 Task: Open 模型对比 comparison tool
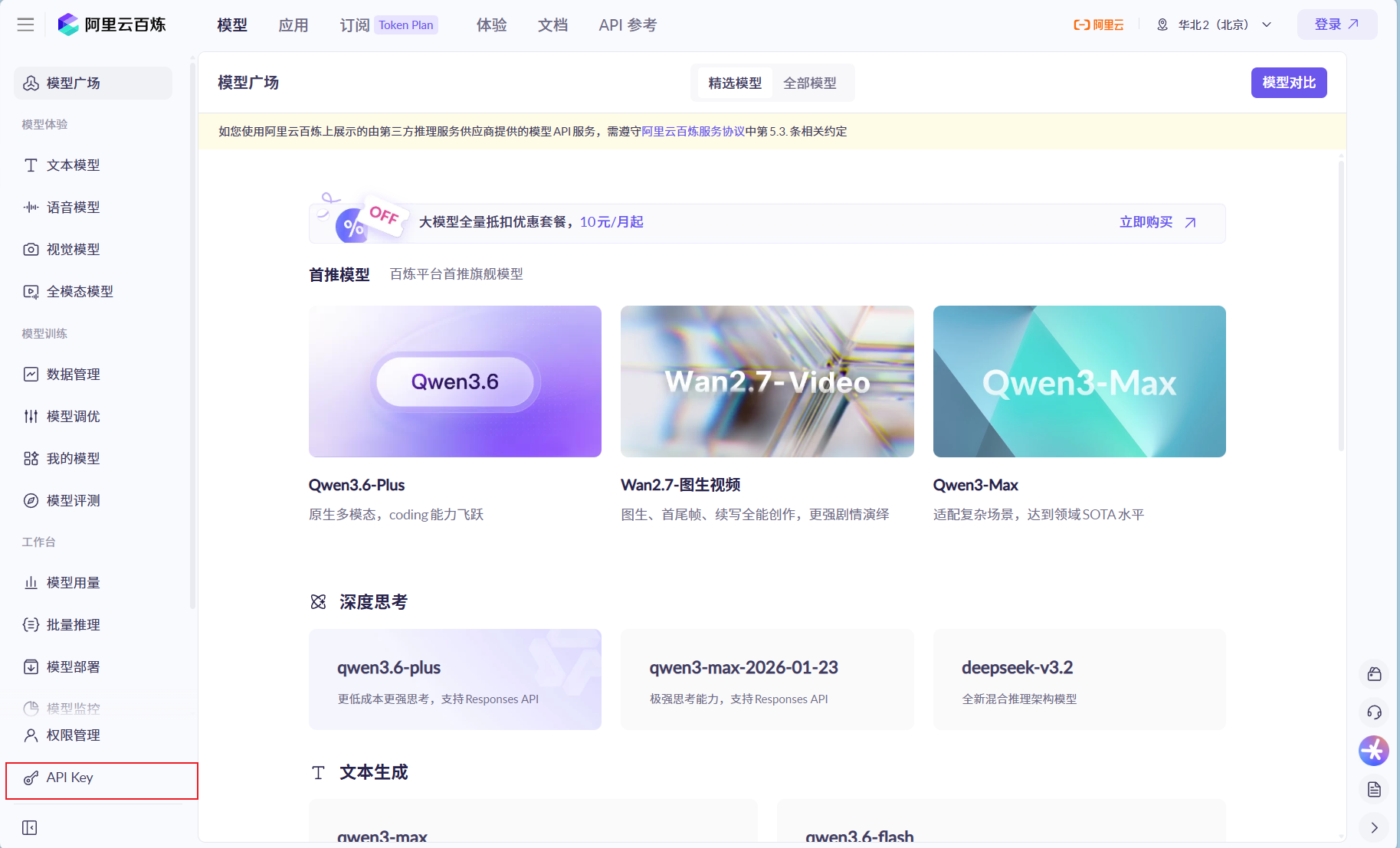tap(1288, 82)
